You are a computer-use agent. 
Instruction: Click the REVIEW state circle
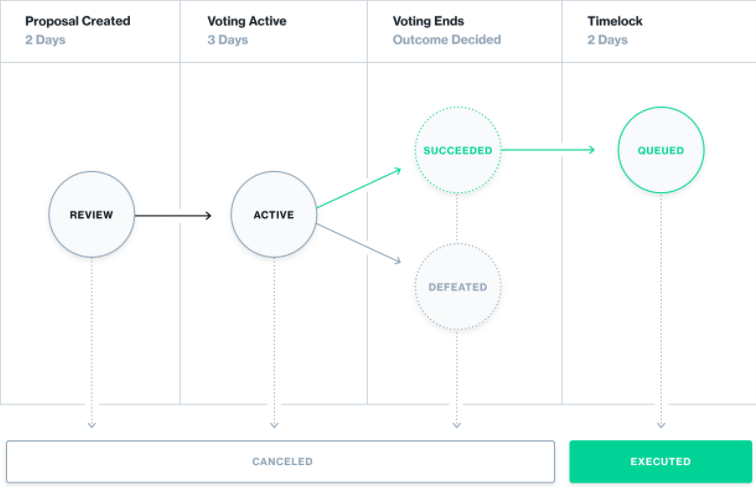coord(91,214)
